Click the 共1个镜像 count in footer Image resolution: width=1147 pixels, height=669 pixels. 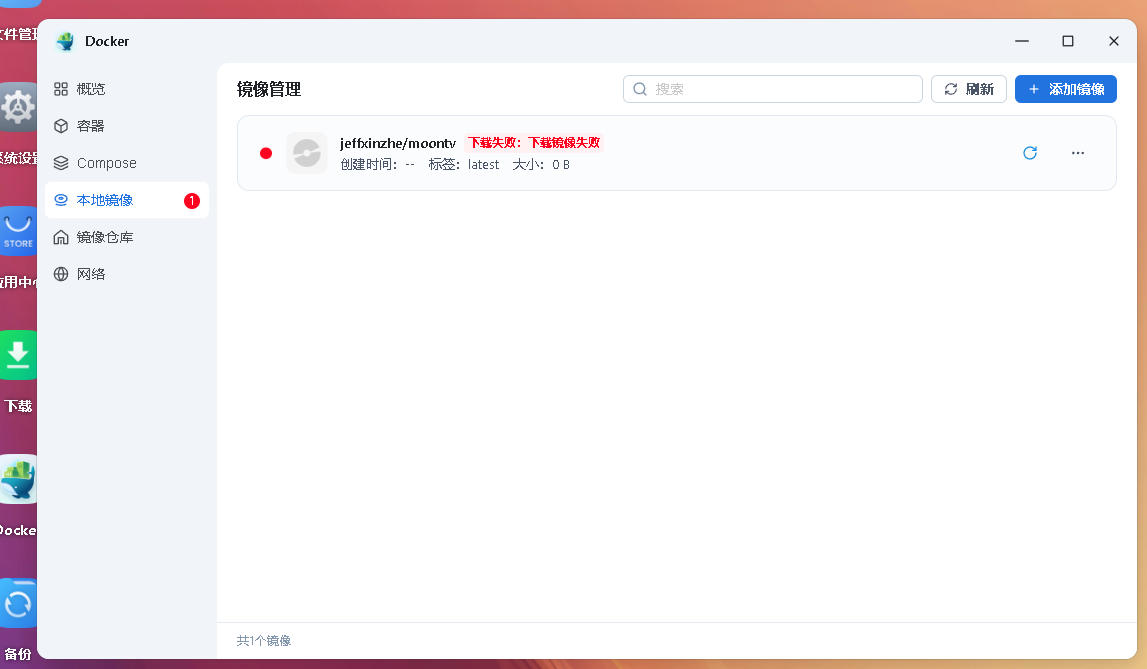264,640
